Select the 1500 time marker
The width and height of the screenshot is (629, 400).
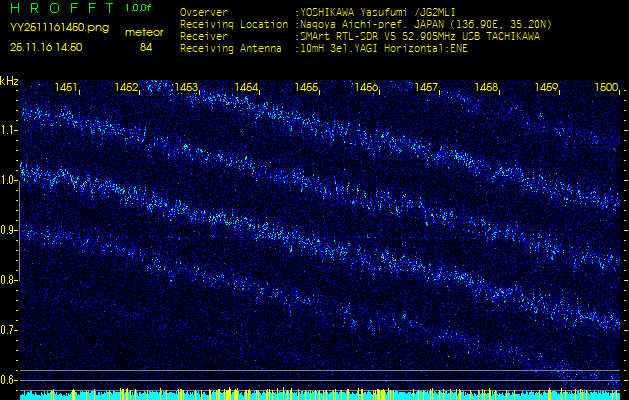point(606,88)
